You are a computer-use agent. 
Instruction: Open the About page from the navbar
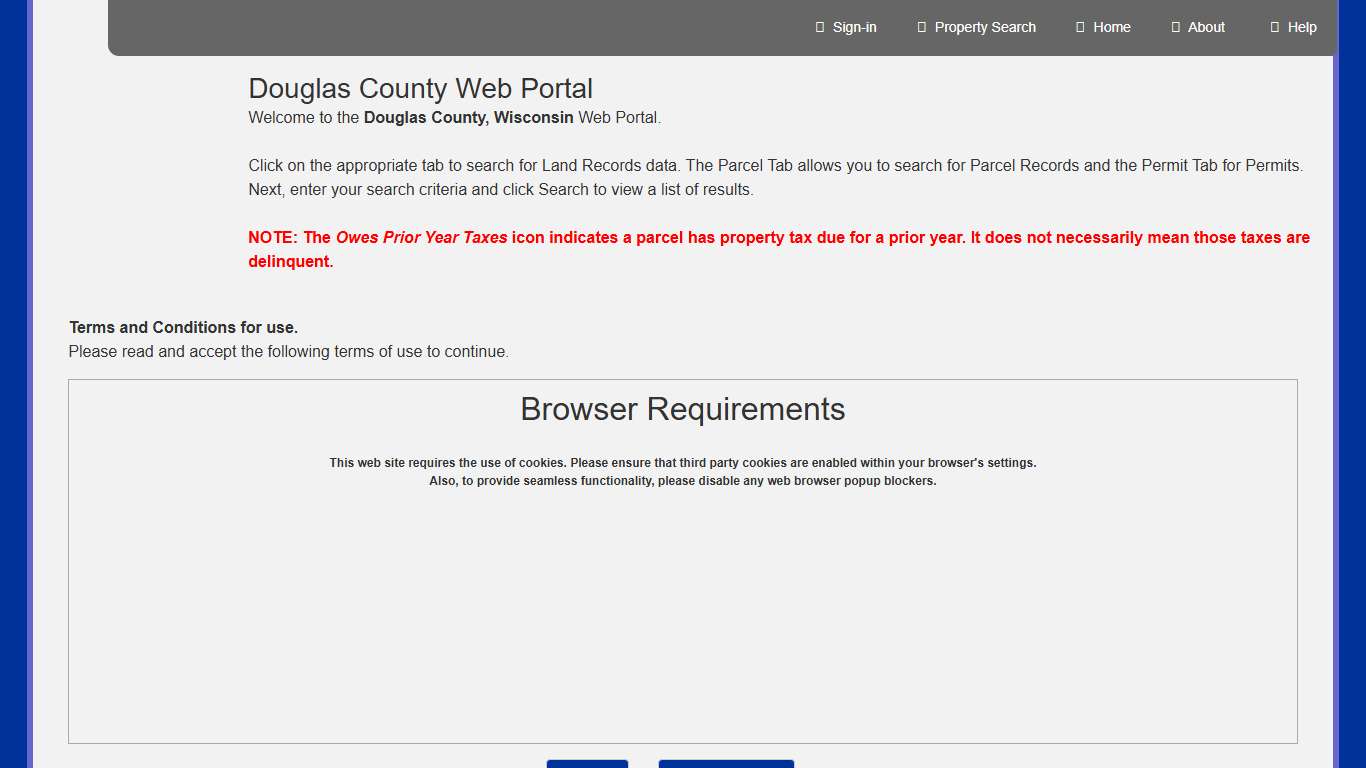[x=1205, y=27]
